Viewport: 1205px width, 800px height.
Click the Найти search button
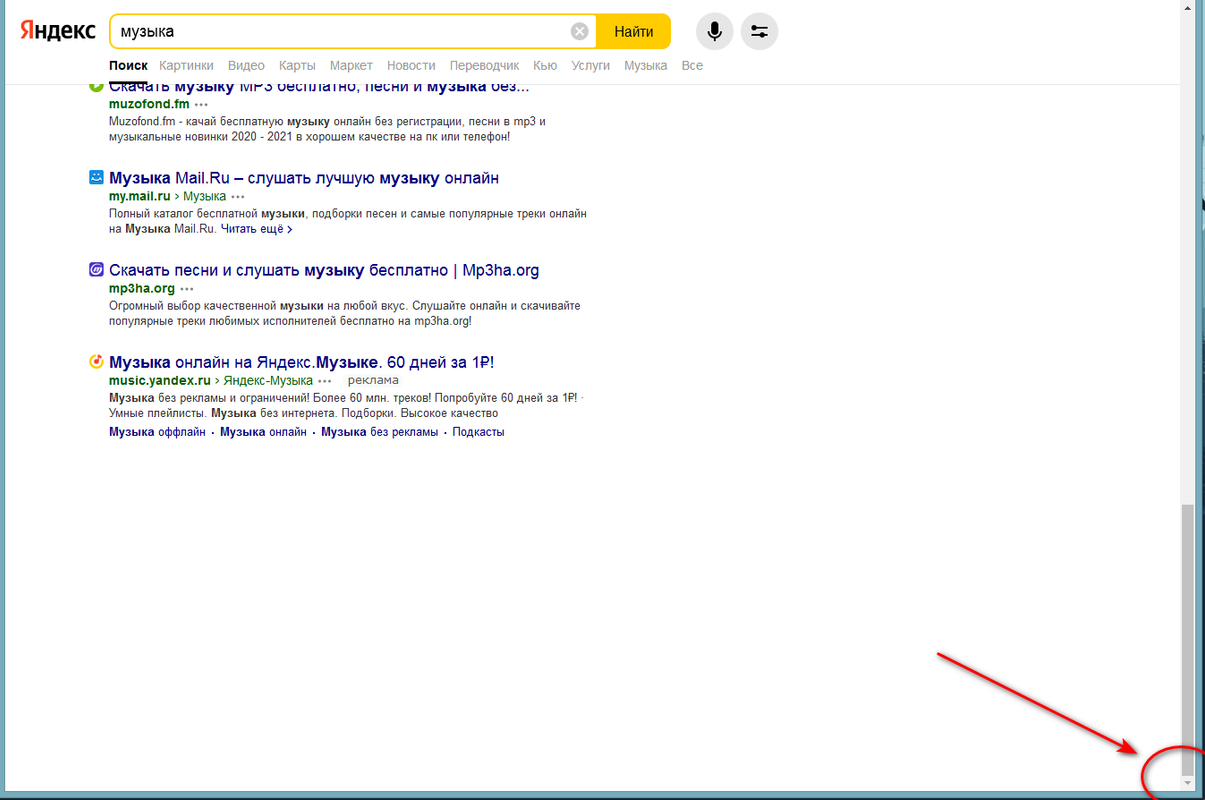634,32
